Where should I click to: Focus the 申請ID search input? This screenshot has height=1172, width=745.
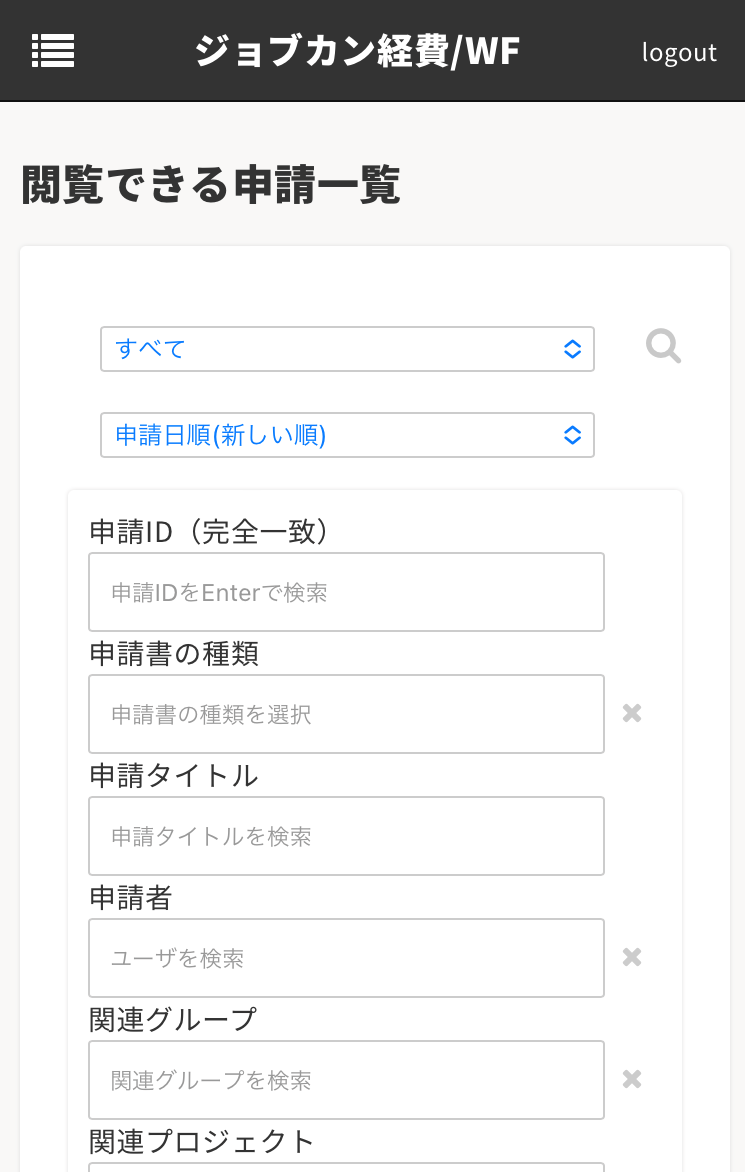346,592
